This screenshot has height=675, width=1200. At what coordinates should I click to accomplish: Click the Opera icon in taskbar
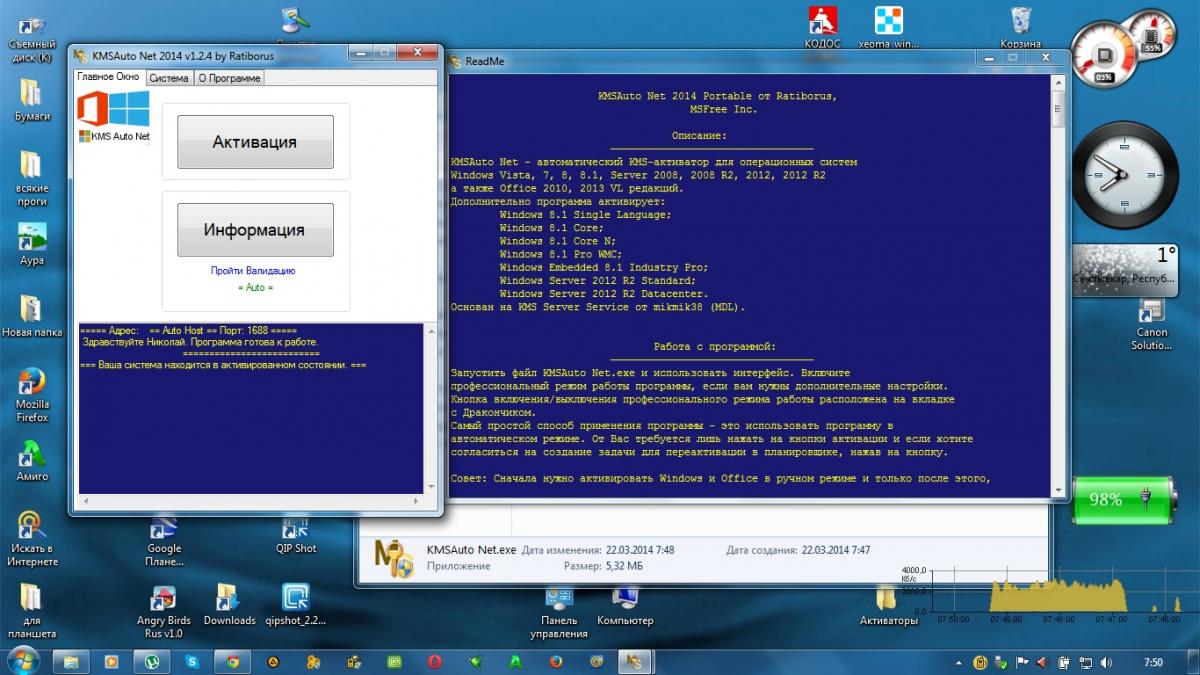coord(435,661)
